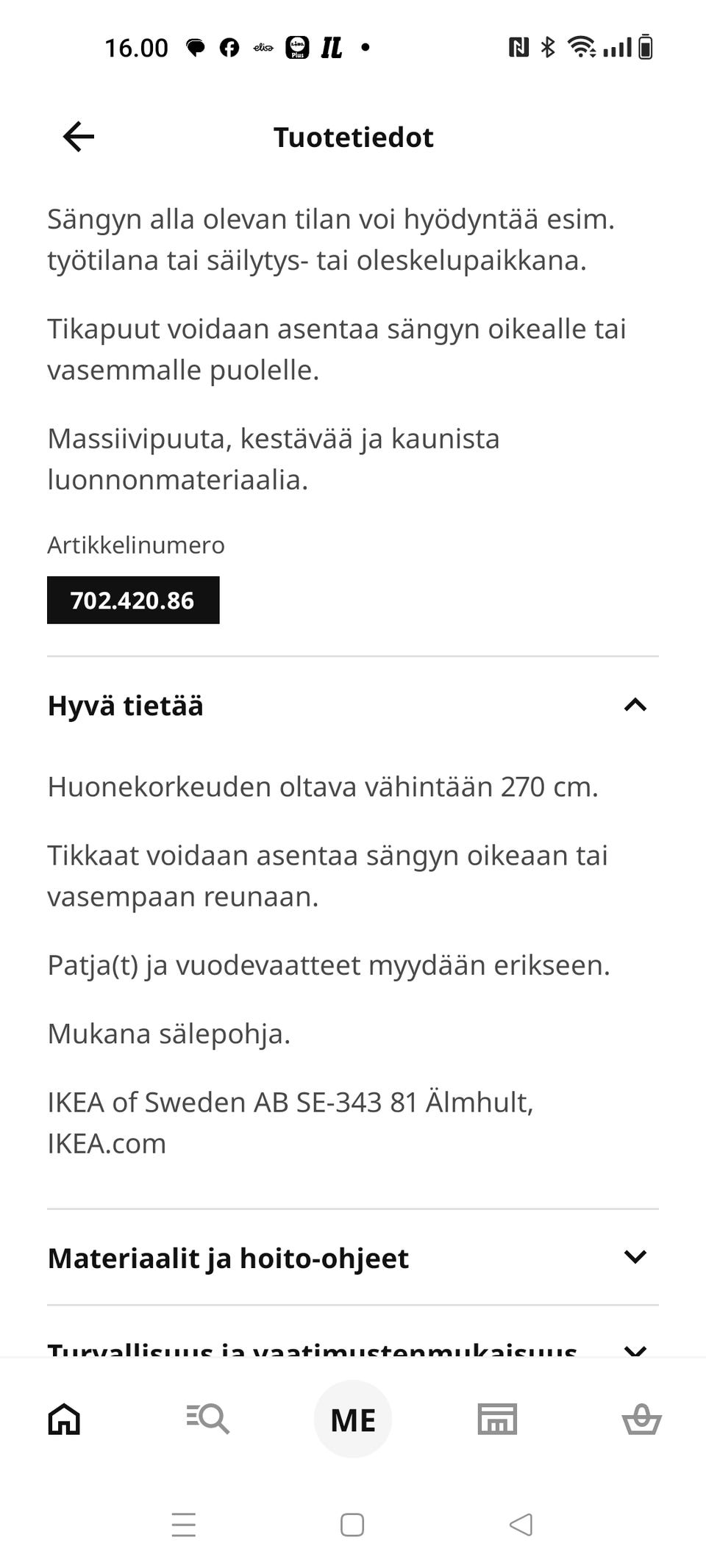Tap the IKEA.com address text
The width and height of the screenshot is (706, 1568).
(x=106, y=1142)
